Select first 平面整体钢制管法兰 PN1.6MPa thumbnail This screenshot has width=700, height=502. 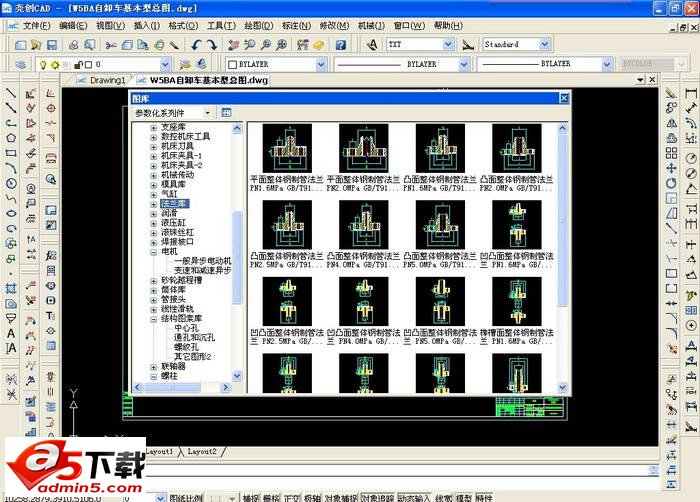click(x=282, y=149)
